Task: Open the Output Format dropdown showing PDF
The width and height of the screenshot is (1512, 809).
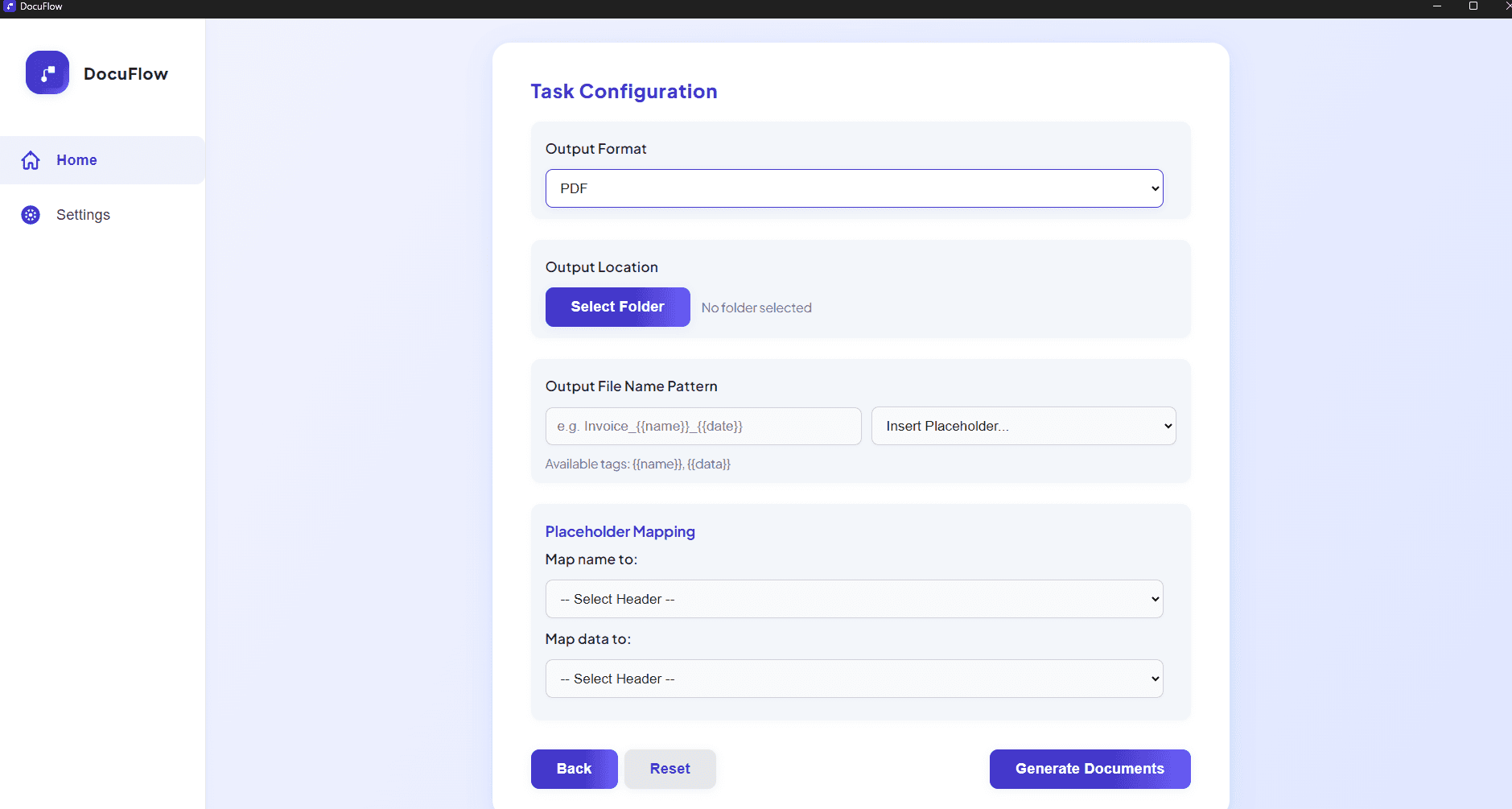Action: tap(854, 188)
